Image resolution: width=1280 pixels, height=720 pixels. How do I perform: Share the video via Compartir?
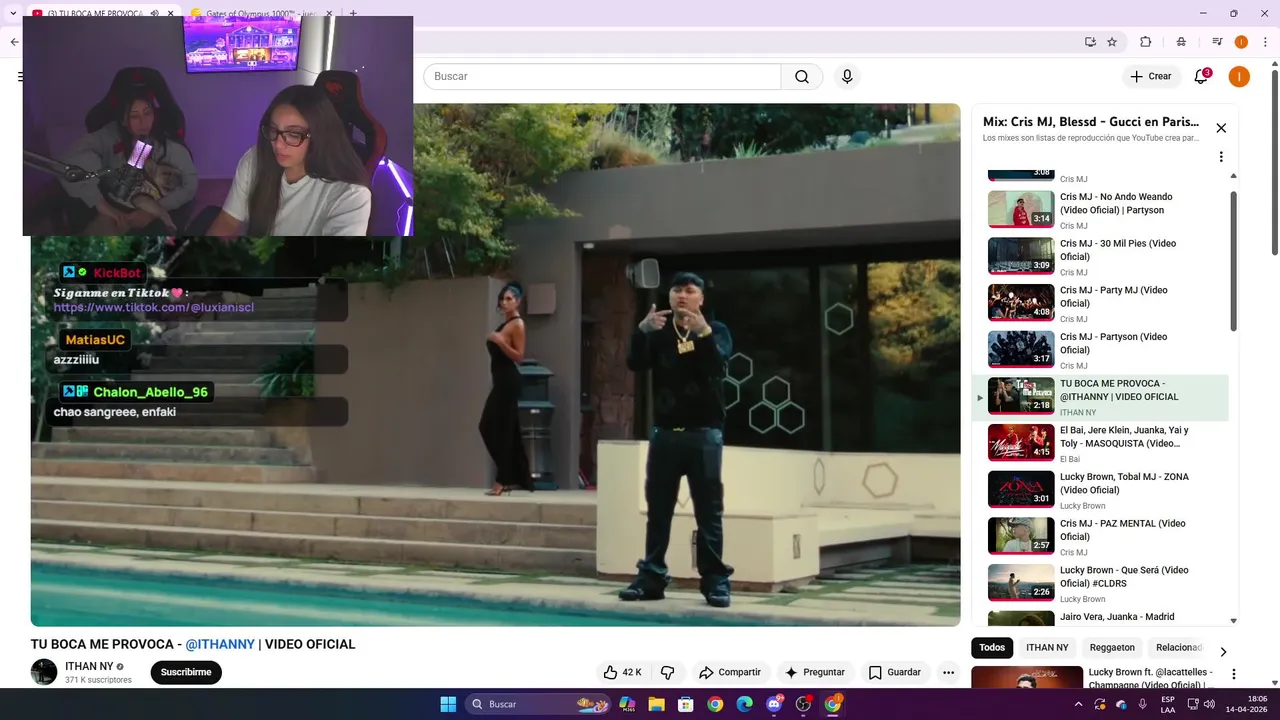(x=730, y=672)
